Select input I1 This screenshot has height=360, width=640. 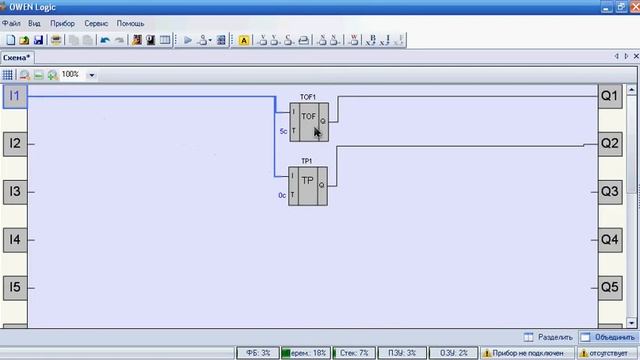15,96
